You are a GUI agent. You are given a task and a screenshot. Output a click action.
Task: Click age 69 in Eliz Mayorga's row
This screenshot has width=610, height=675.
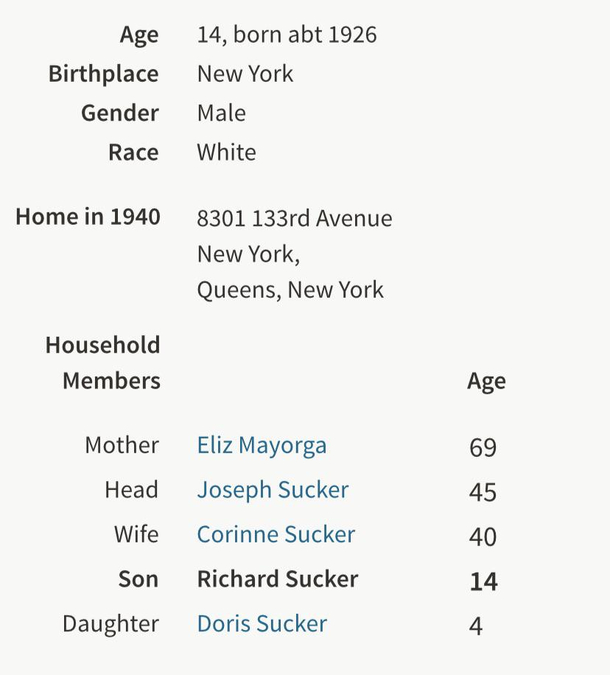click(x=483, y=447)
